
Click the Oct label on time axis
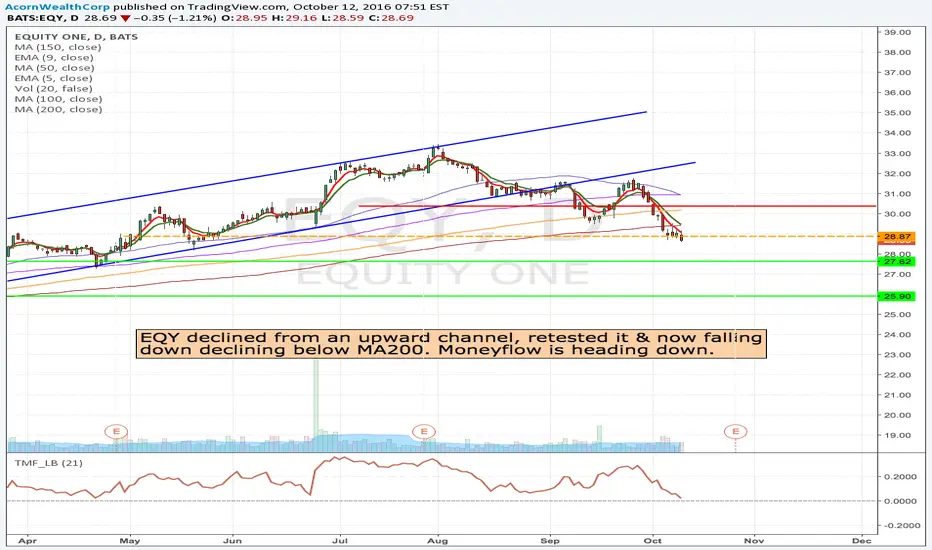pos(653,540)
